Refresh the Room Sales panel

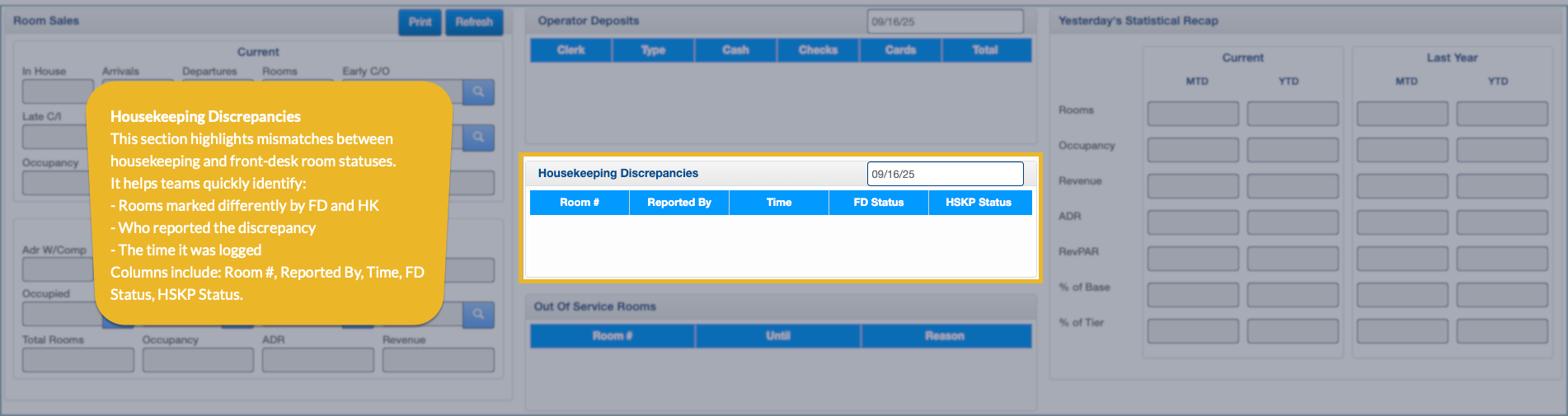(x=474, y=22)
